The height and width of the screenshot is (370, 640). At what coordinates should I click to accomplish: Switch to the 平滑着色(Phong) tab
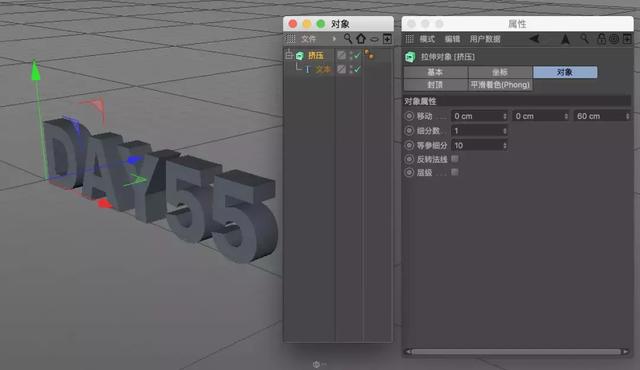500,84
